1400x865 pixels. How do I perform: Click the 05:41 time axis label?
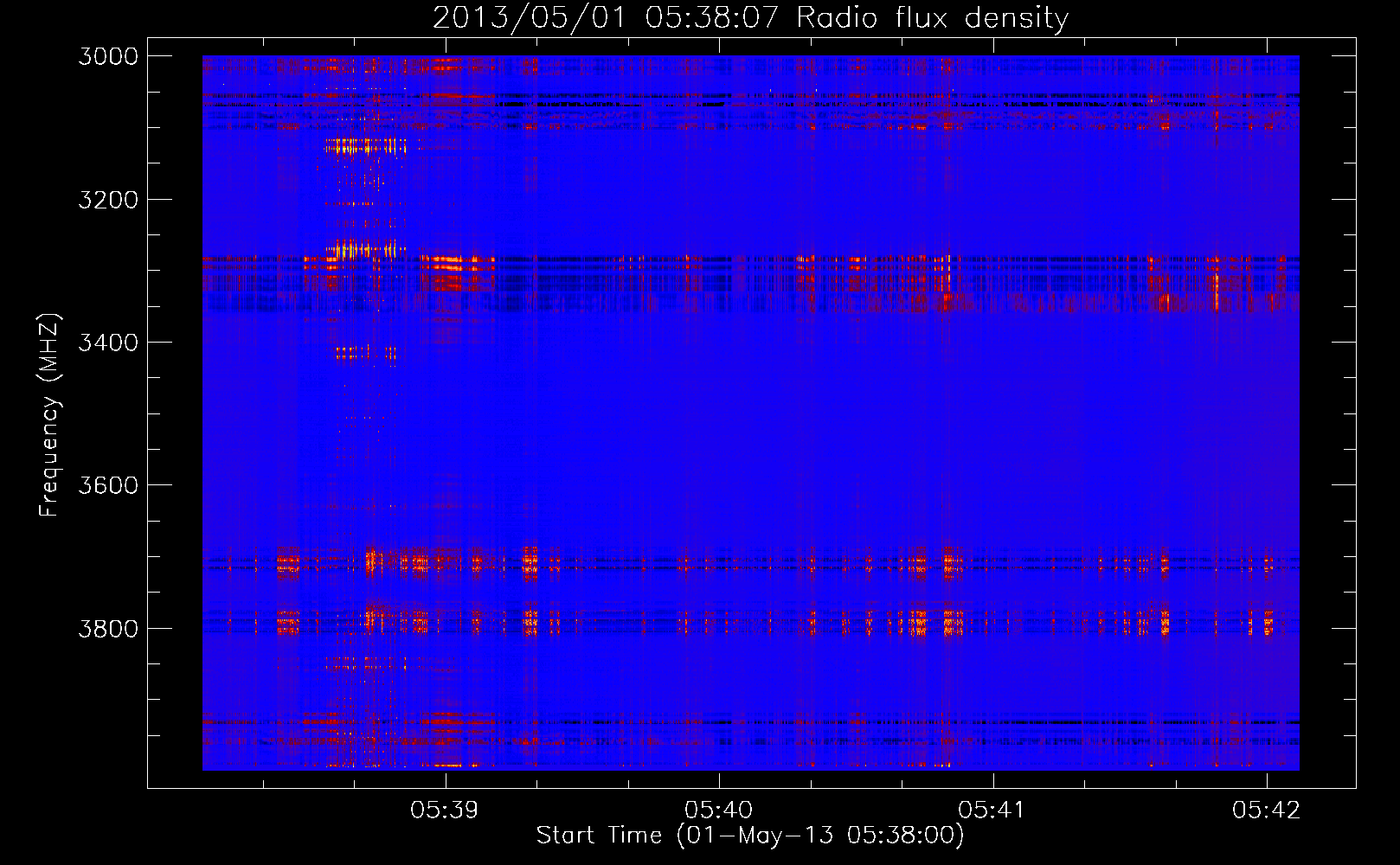point(992,810)
